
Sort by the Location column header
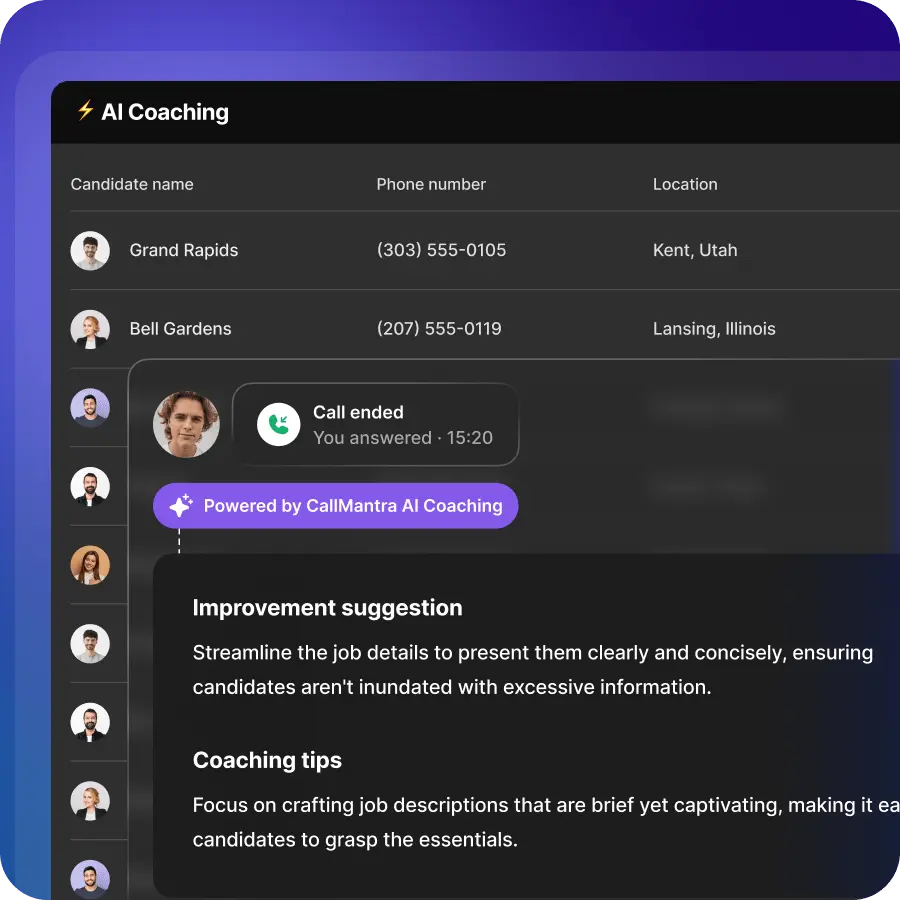[x=685, y=184]
